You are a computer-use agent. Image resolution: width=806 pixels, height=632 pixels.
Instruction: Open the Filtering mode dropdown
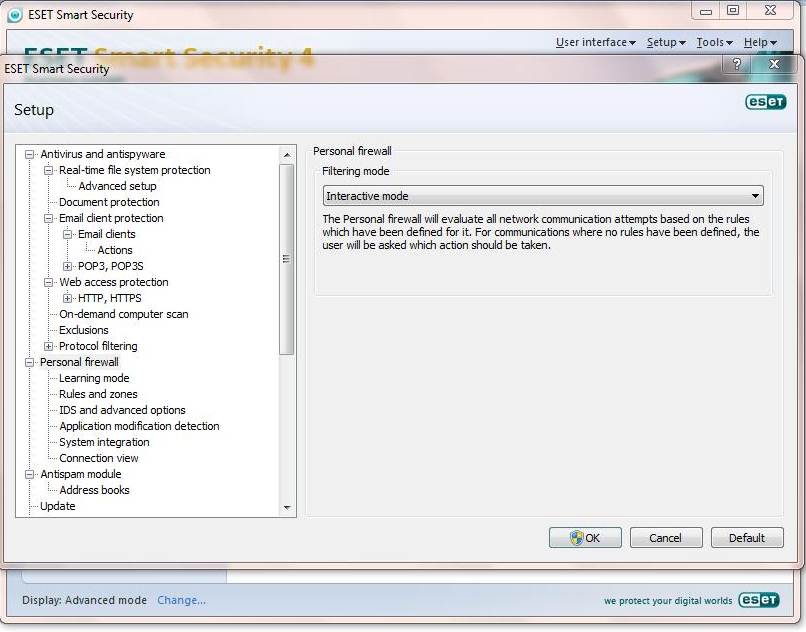(x=543, y=196)
